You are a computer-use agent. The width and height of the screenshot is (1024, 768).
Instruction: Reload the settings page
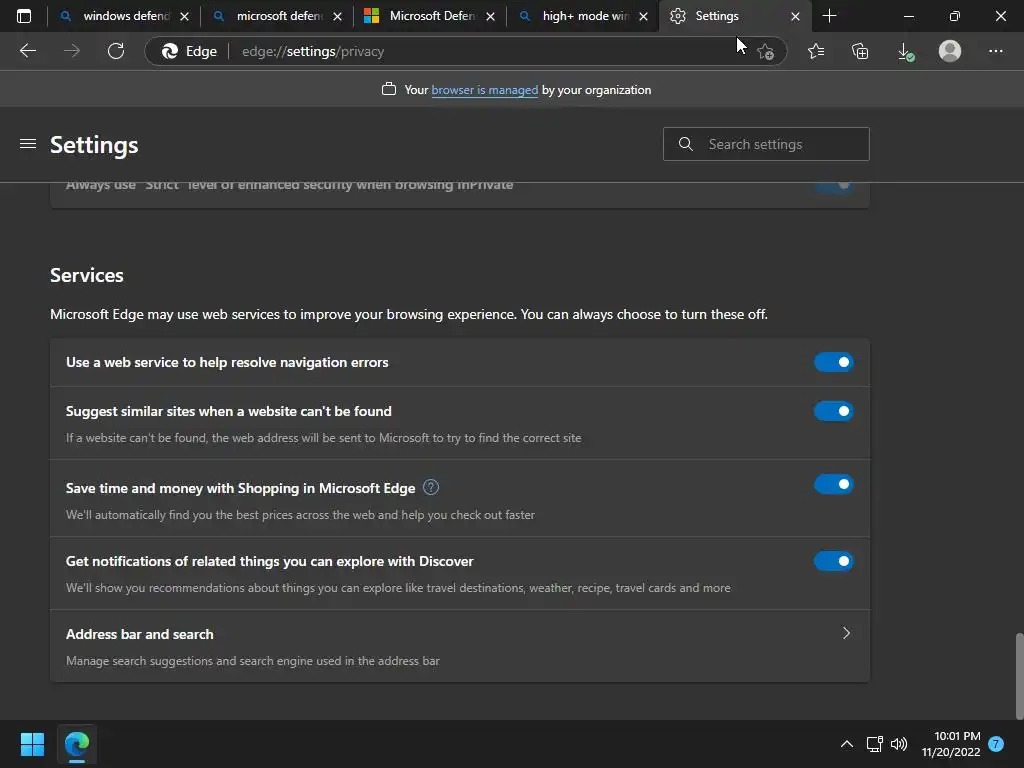pyautogui.click(x=116, y=51)
